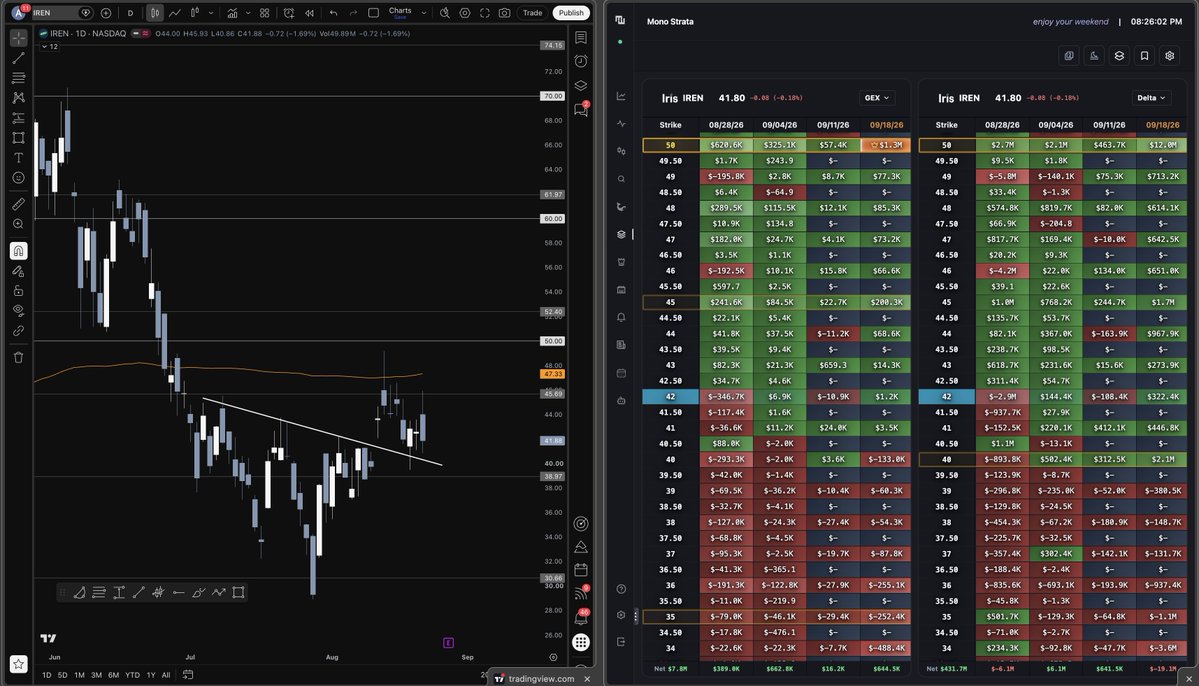The width and height of the screenshot is (1199, 686).
Task: Select the 1M time range
Action: click(80, 675)
